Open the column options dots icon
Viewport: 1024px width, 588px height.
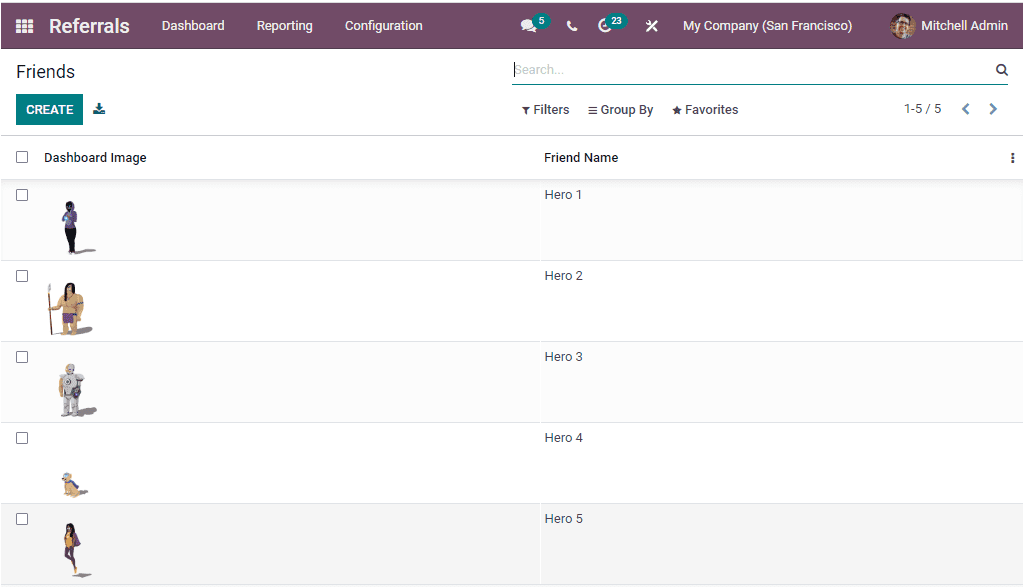(x=1012, y=158)
